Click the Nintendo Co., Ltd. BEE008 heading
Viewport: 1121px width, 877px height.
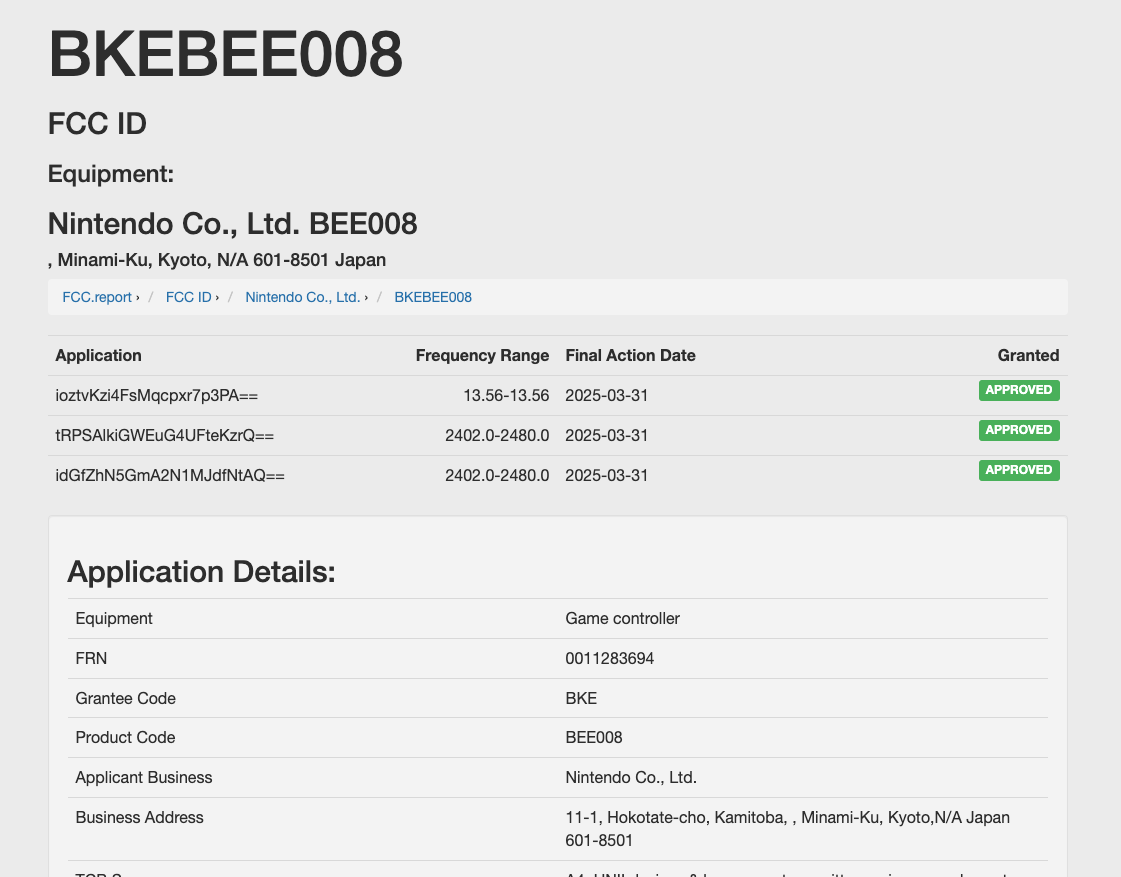pyautogui.click(x=232, y=224)
